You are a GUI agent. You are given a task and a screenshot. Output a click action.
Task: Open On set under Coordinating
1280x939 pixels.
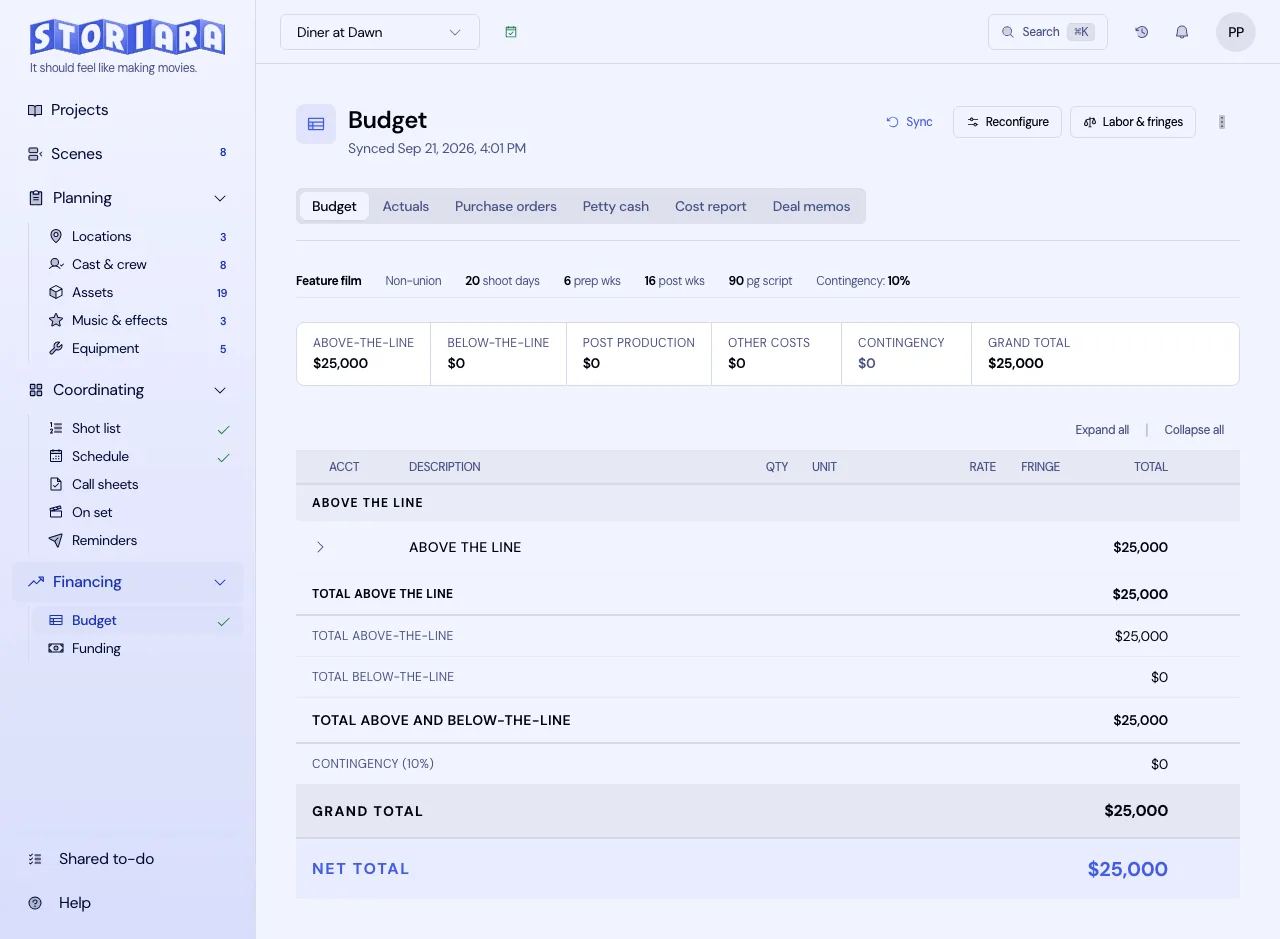(x=138, y=512)
